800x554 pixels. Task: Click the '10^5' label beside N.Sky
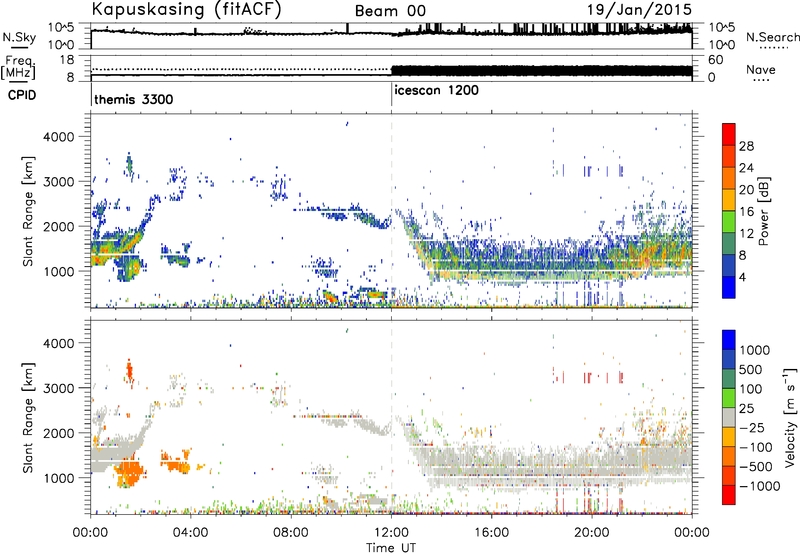[x=61, y=28]
